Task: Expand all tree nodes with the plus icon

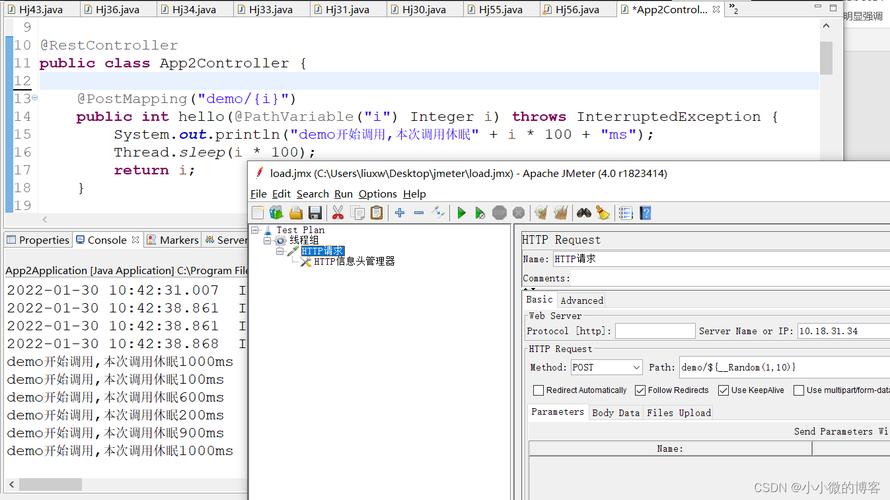Action: [x=400, y=213]
